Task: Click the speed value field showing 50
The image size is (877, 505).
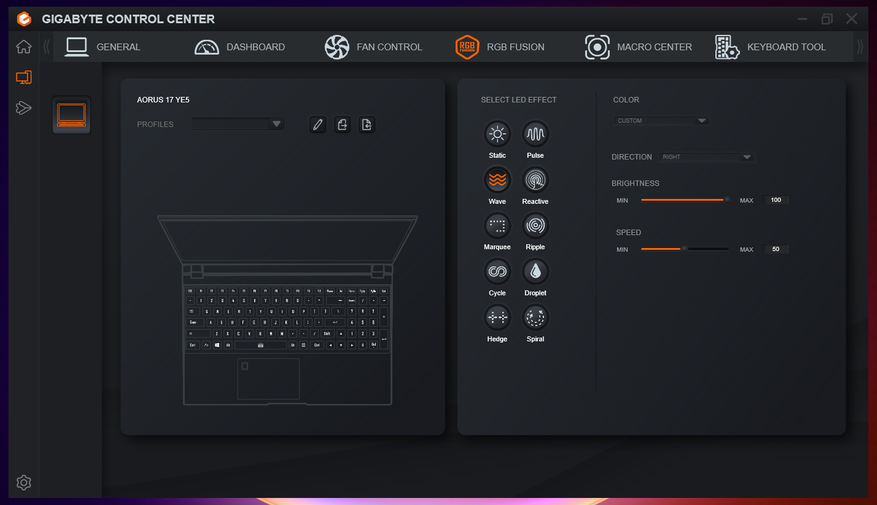Action: tap(776, 249)
